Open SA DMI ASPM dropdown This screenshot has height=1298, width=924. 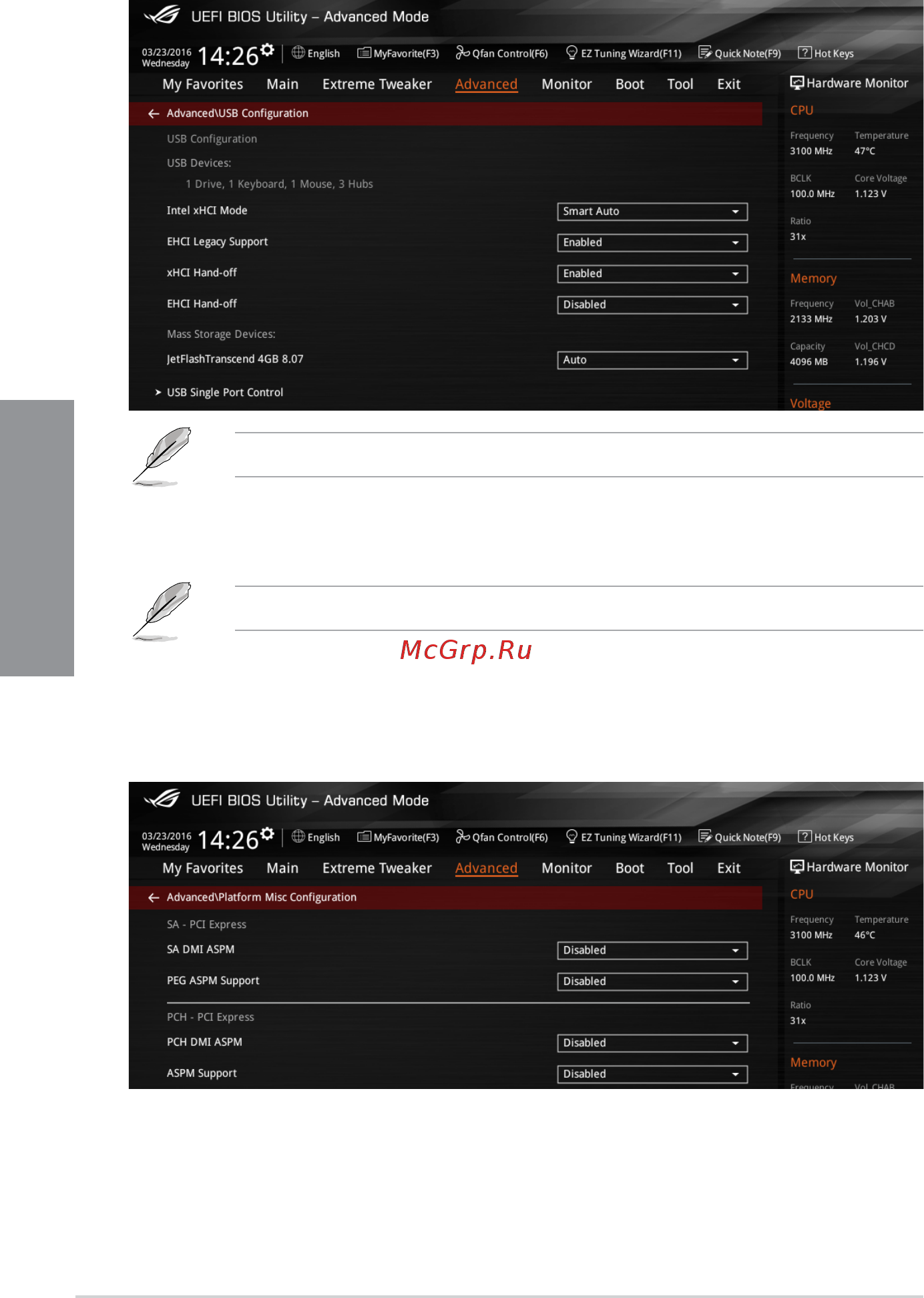pyautogui.click(x=652, y=950)
